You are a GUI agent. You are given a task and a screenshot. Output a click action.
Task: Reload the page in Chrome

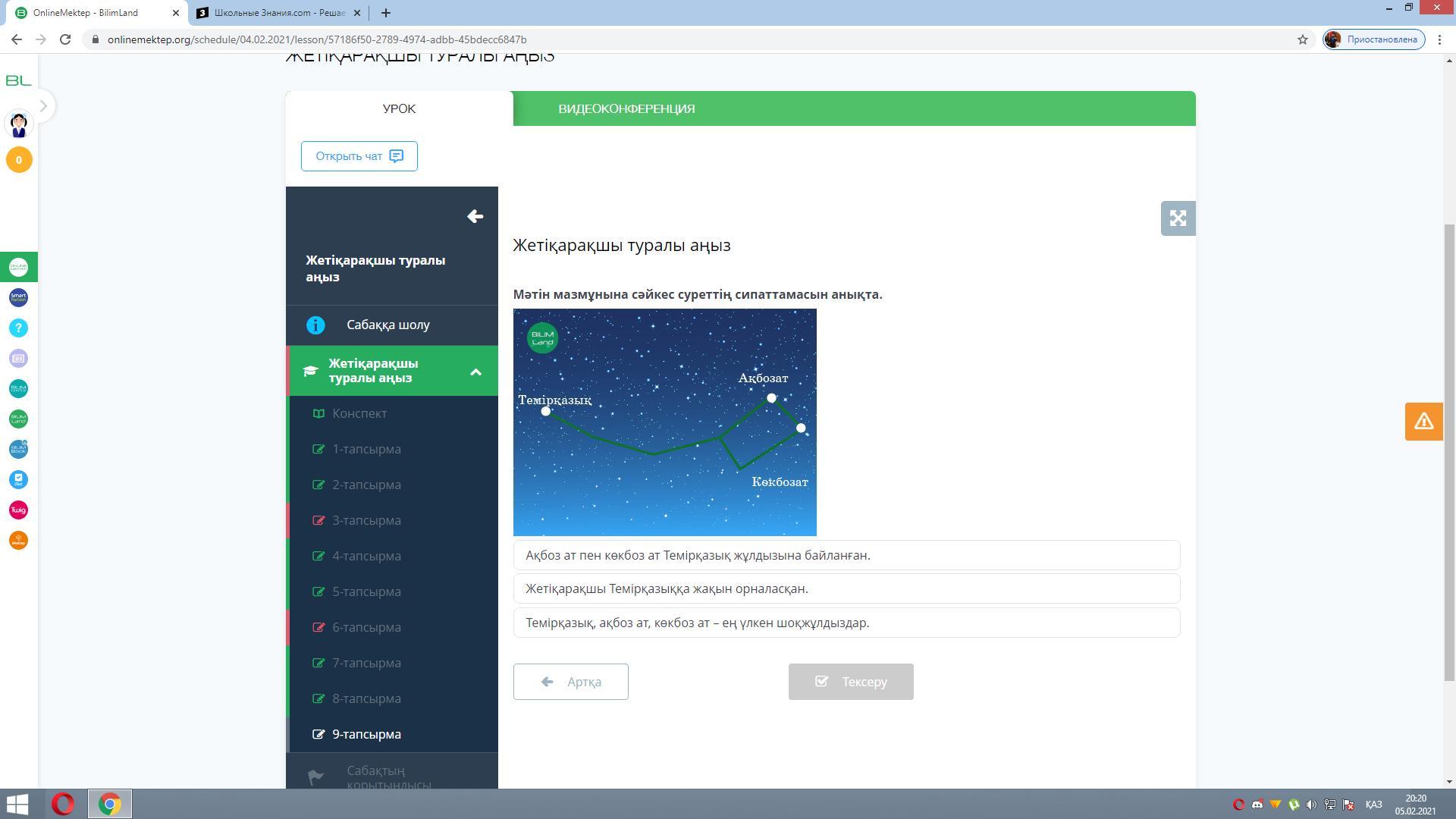pos(65,39)
